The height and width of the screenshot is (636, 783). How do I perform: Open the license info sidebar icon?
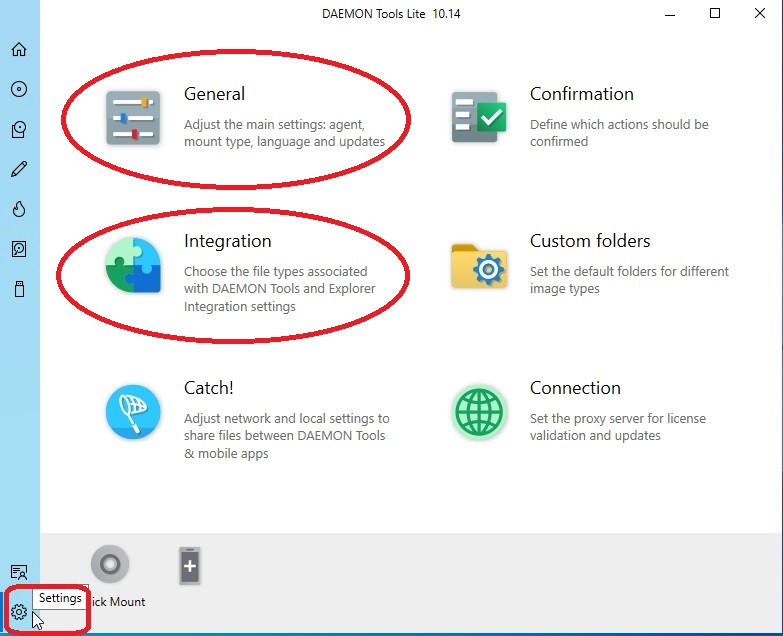[19, 572]
